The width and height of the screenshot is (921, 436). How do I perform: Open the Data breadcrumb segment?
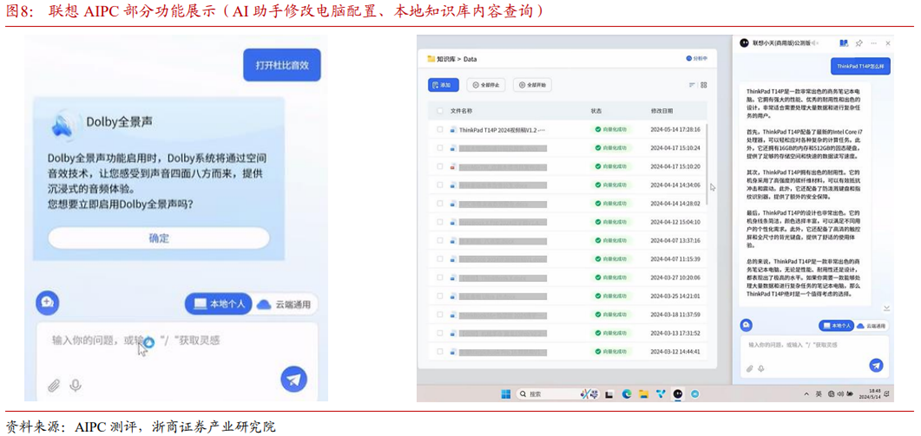pos(470,59)
